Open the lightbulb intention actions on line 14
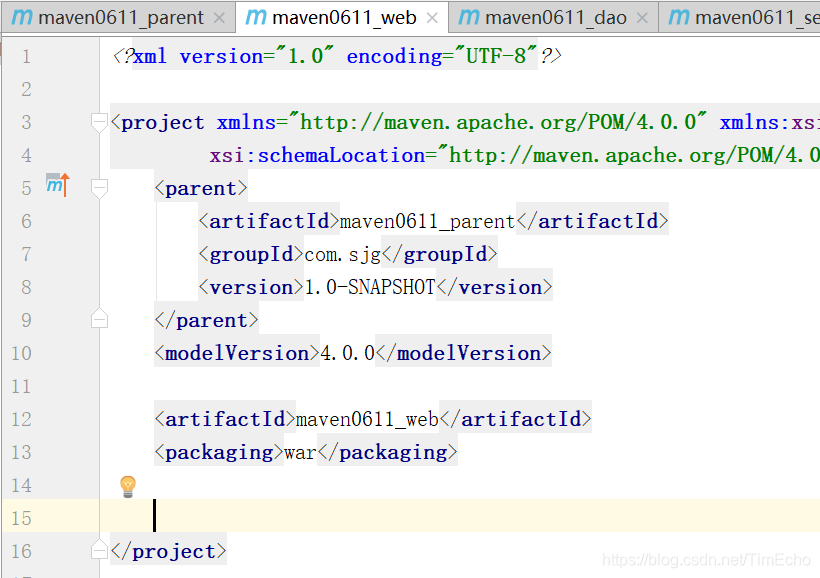 128,486
